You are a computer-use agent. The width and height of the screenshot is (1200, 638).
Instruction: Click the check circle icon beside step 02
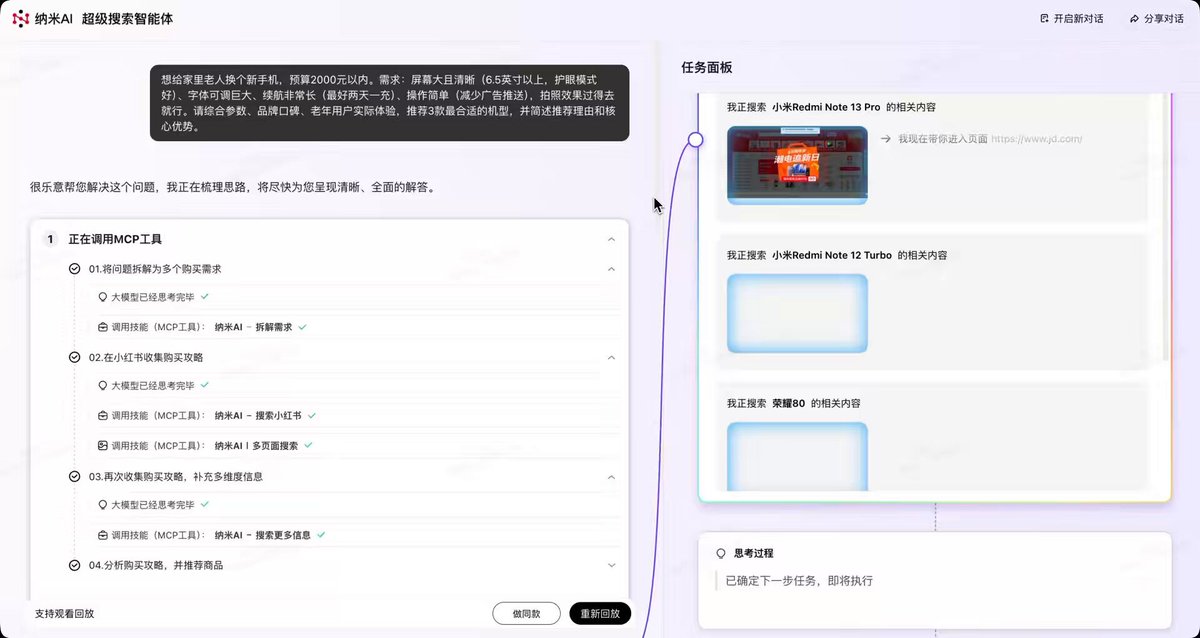click(74, 357)
